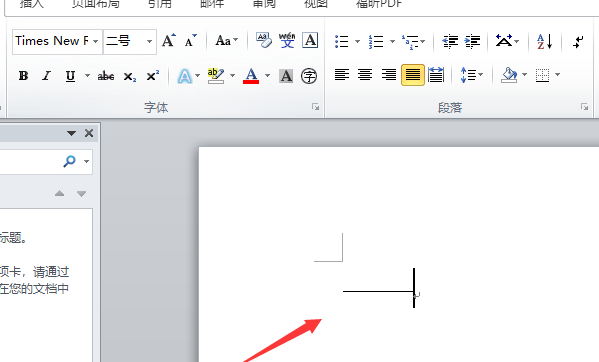The width and height of the screenshot is (599, 362).
Task: Expand underline style dropdown arrow
Action: (87, 76)
